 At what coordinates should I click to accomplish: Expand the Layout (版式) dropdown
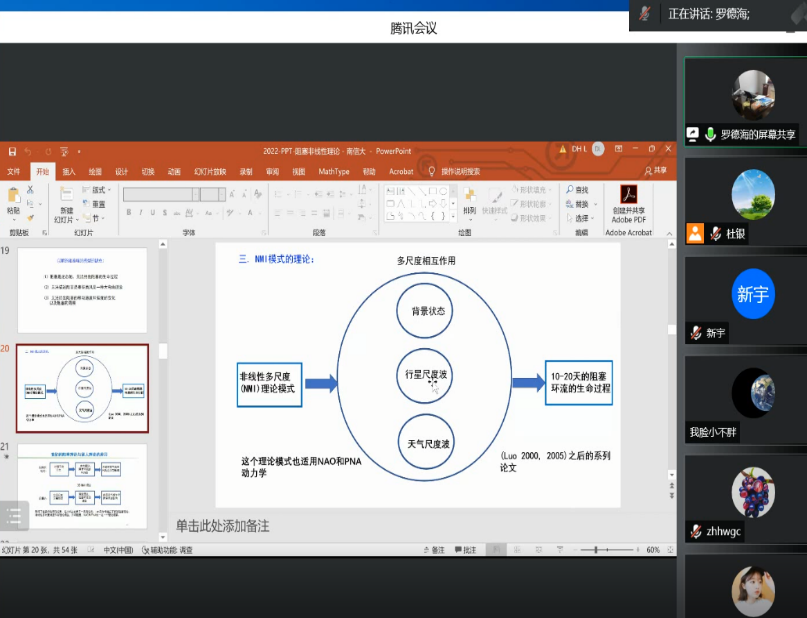coord(97,190)
